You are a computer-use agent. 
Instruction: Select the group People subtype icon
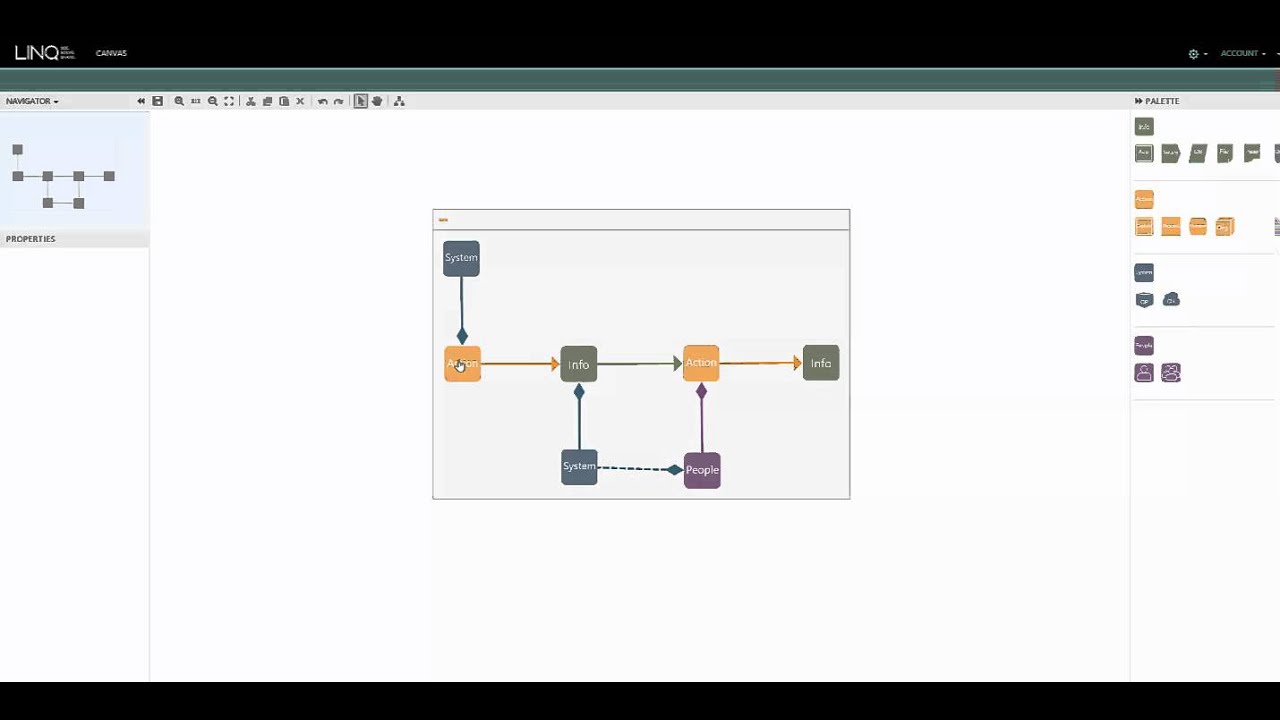tap(1171, 373)
